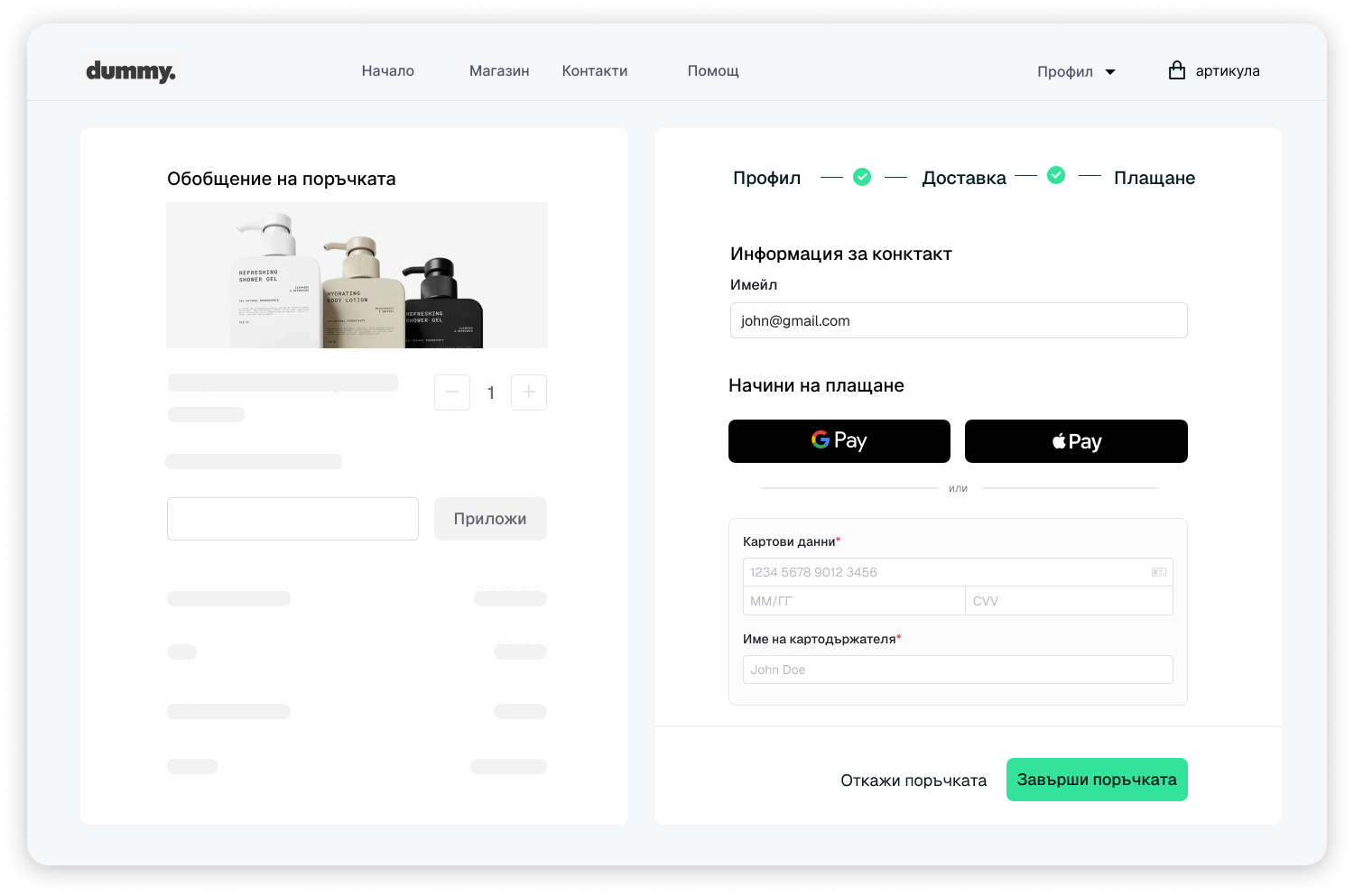Click the quantity value 1
Image resolution: width=1354 pixels, height=896 pixels.
[x=491, y=393]
